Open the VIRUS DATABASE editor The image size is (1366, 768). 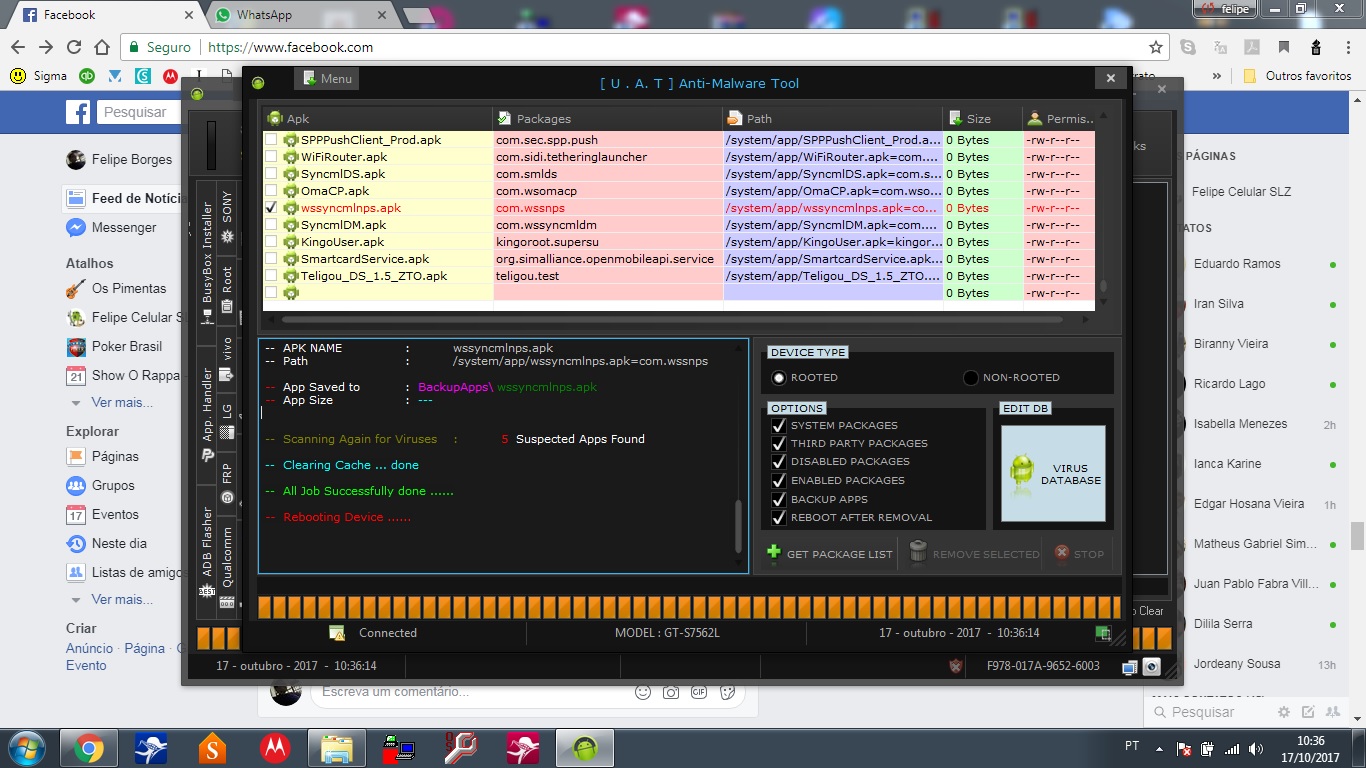point(1053,473)
